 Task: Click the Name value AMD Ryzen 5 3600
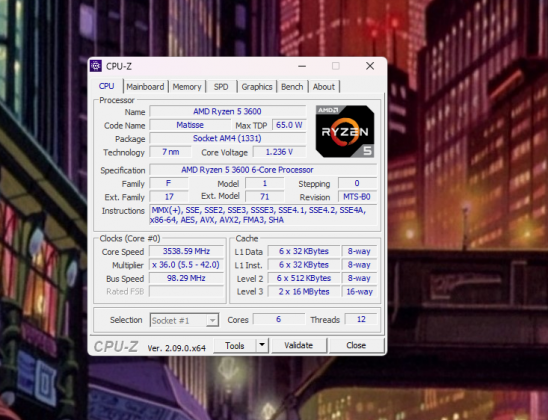(x=228, y=111)
